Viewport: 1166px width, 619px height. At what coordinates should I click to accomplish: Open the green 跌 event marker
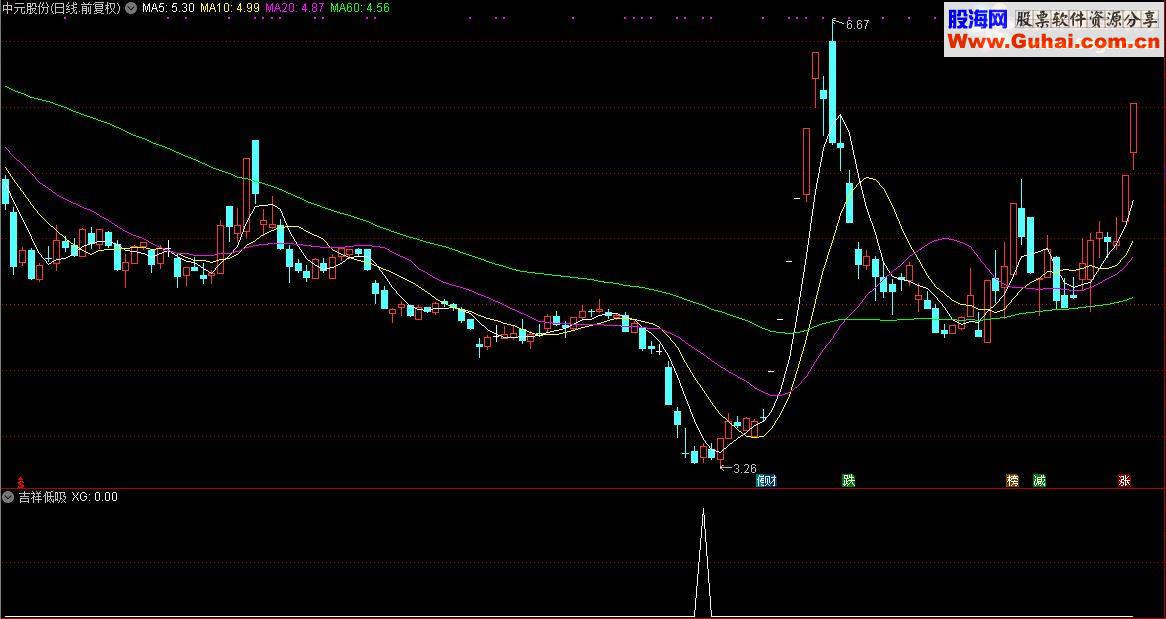848,481
